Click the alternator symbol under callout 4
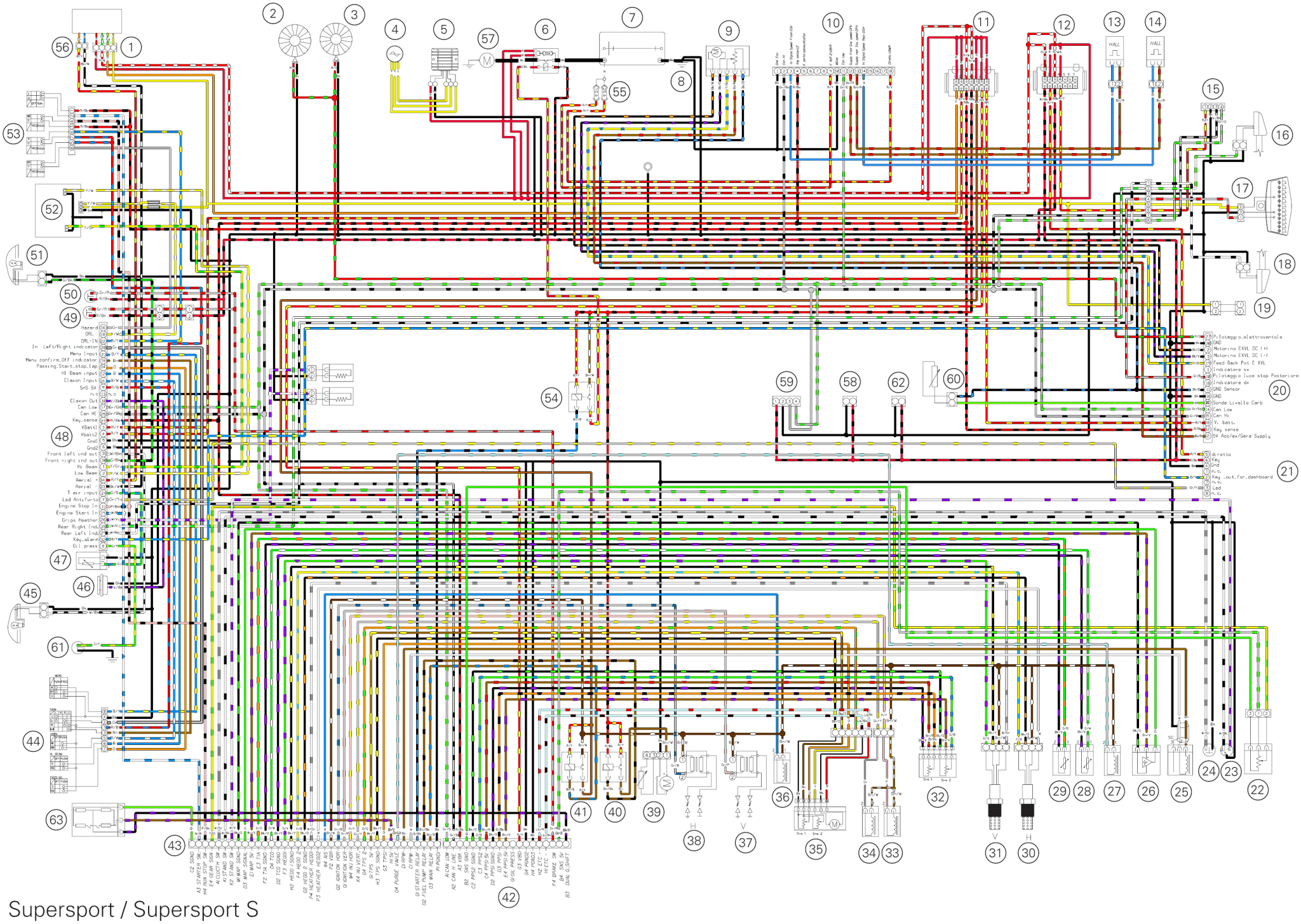 [394, 55]
